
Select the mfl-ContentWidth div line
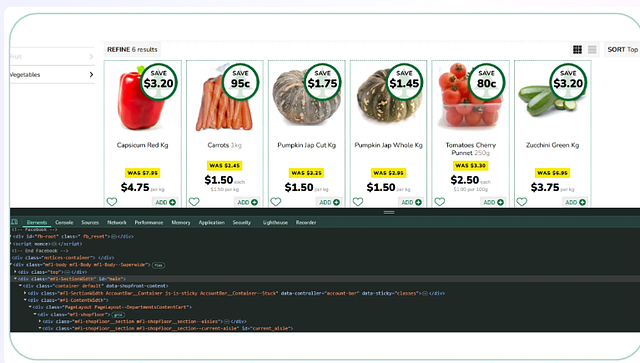68,300
